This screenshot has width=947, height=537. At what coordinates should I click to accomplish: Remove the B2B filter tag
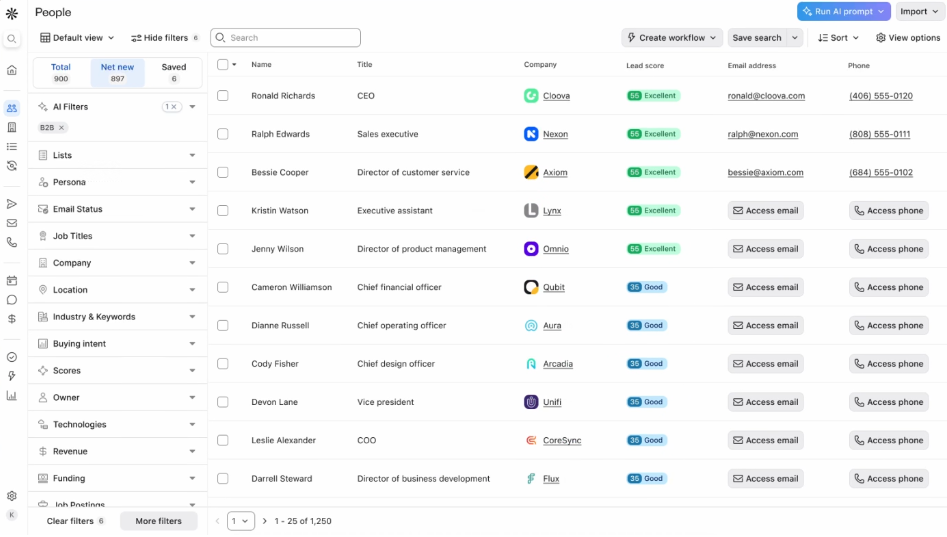(x=61, y=128)
